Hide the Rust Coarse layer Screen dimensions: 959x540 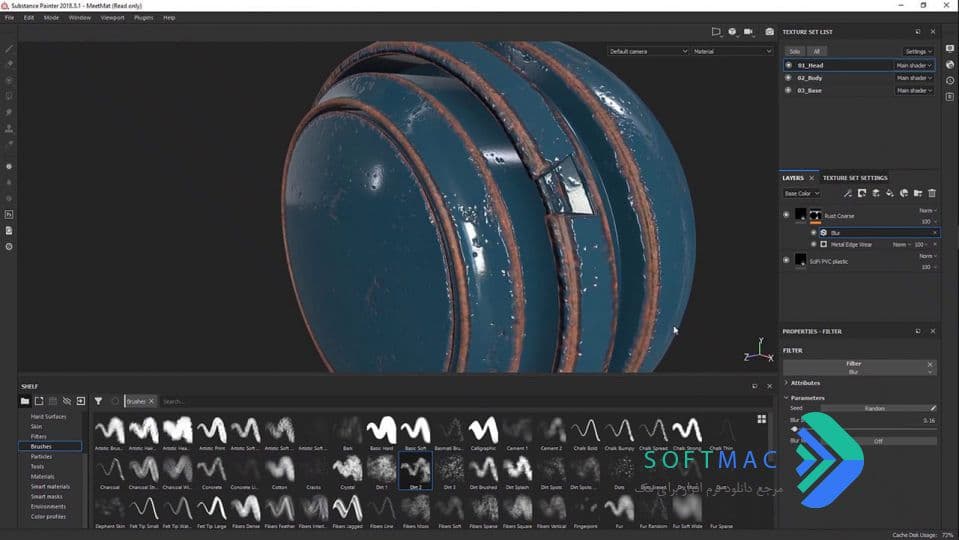coord(787,215)
